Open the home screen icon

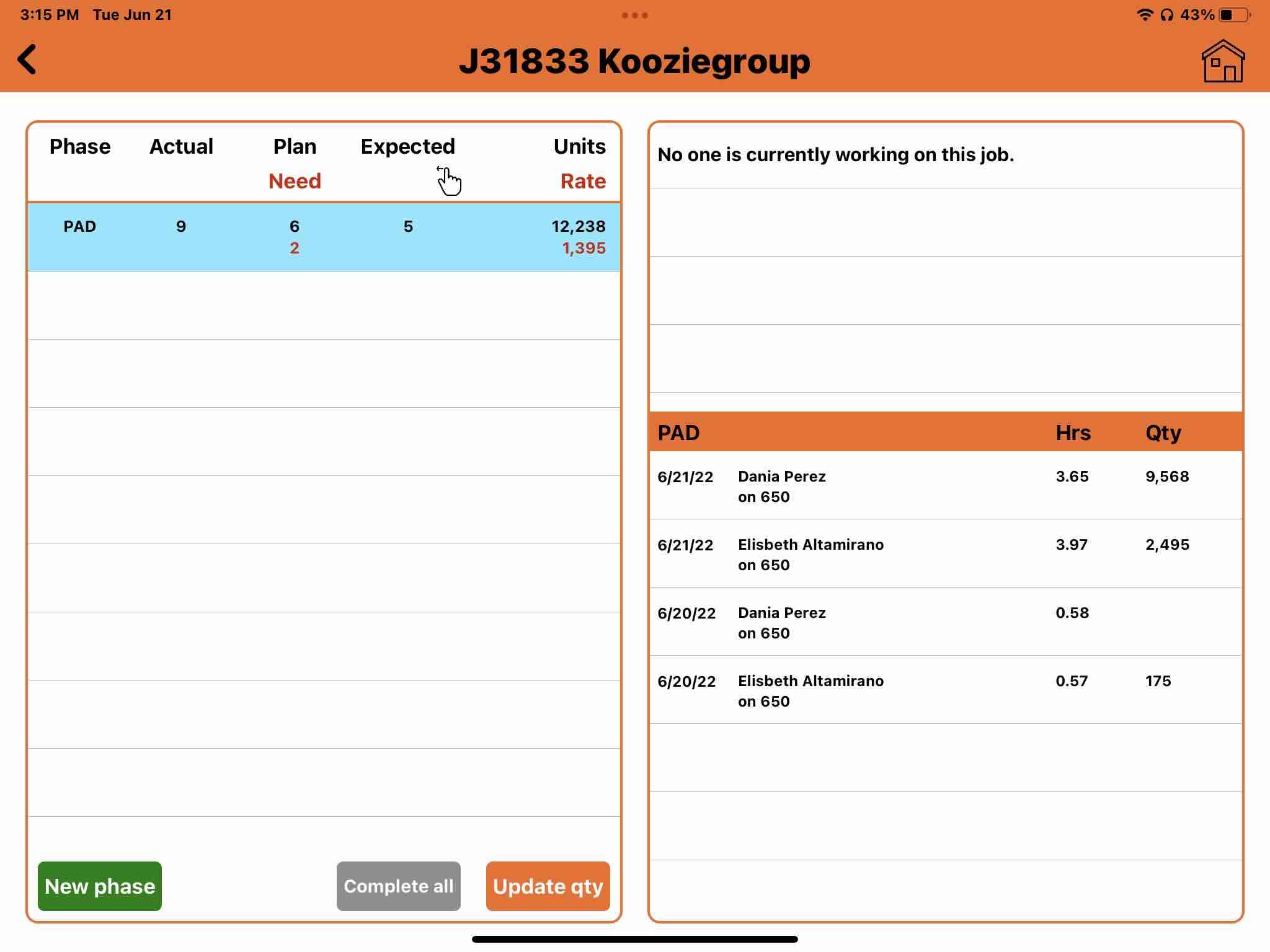(x=1222, y=61)
